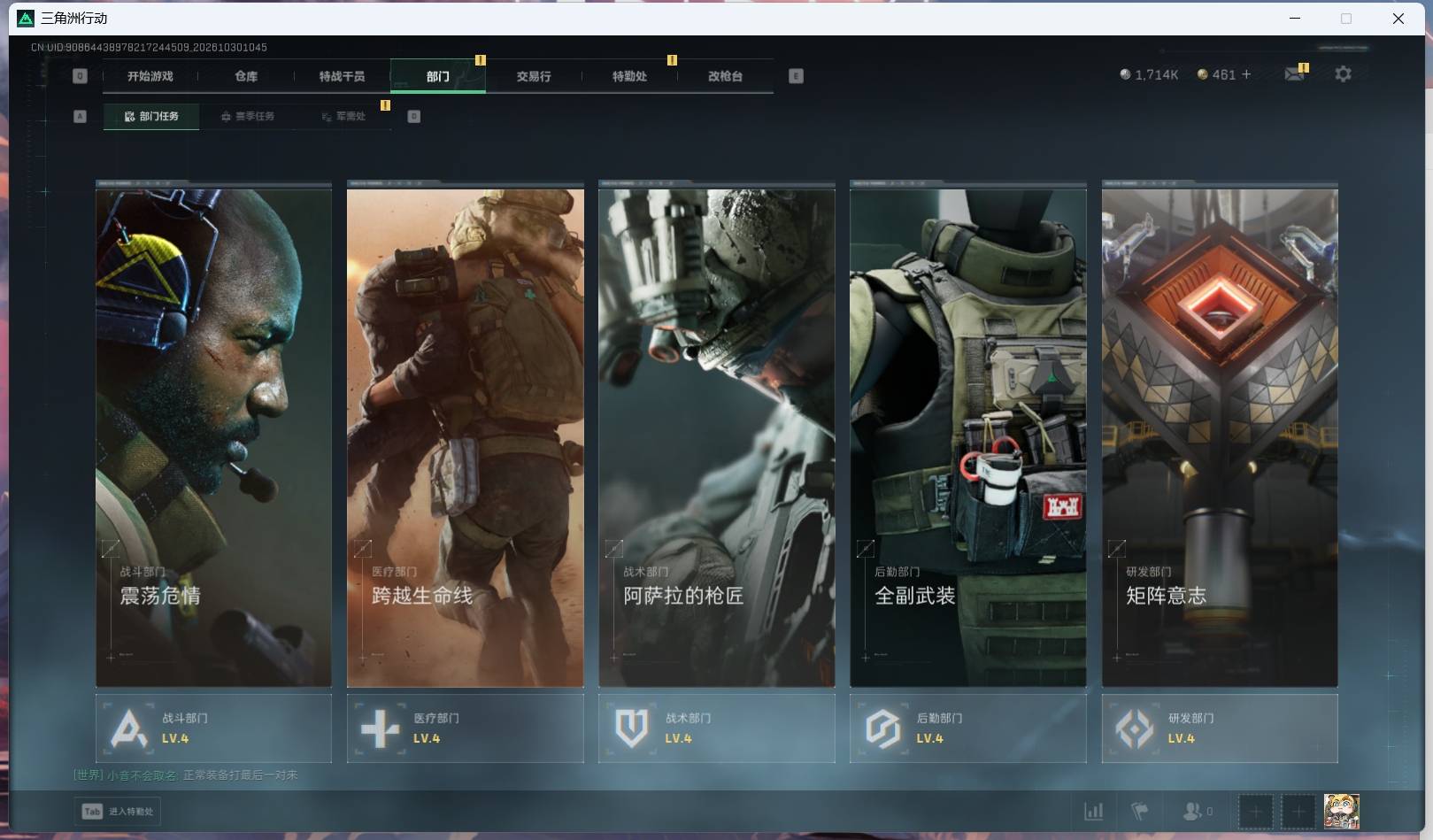Open the 交易行 tab
Viewport: 1433px width, 840px height.
point(534,76)
